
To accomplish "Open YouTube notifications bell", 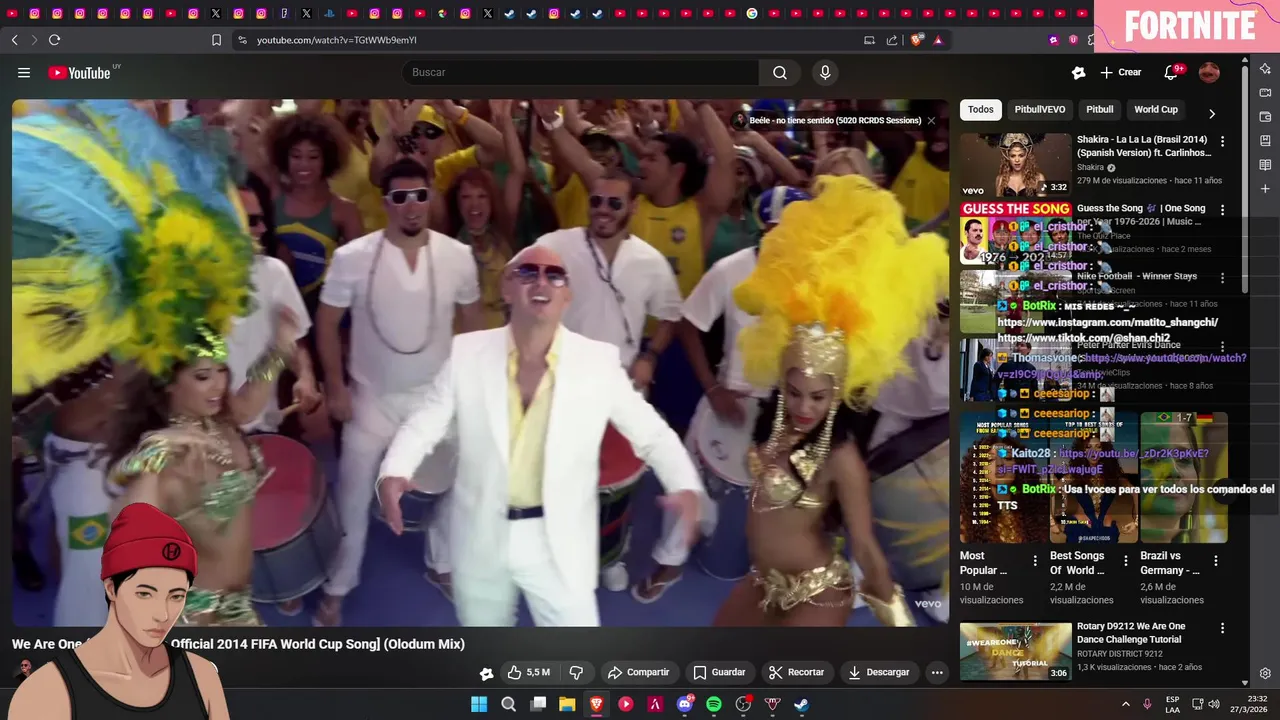I will 1171,72.
